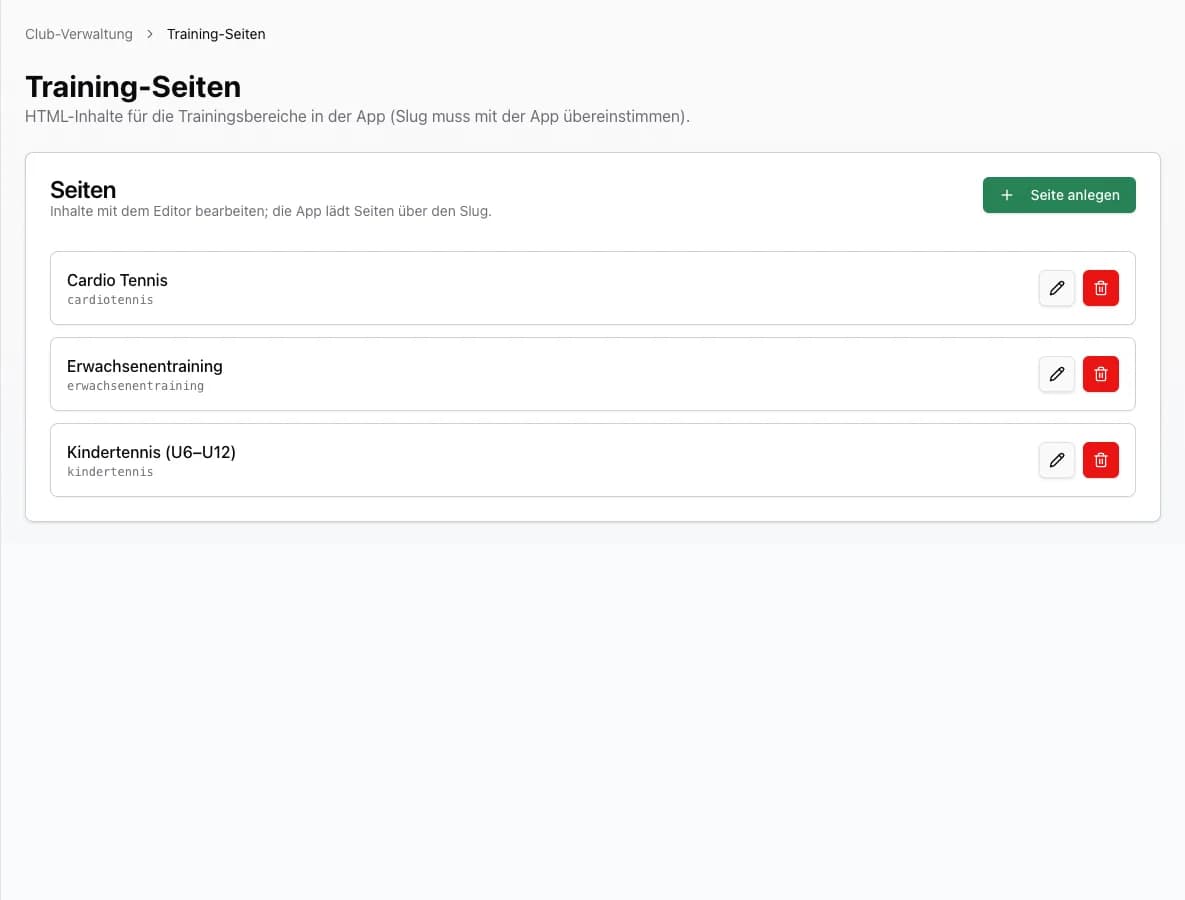Delete the Erwachsenentraining page

tap(1100, 374)
